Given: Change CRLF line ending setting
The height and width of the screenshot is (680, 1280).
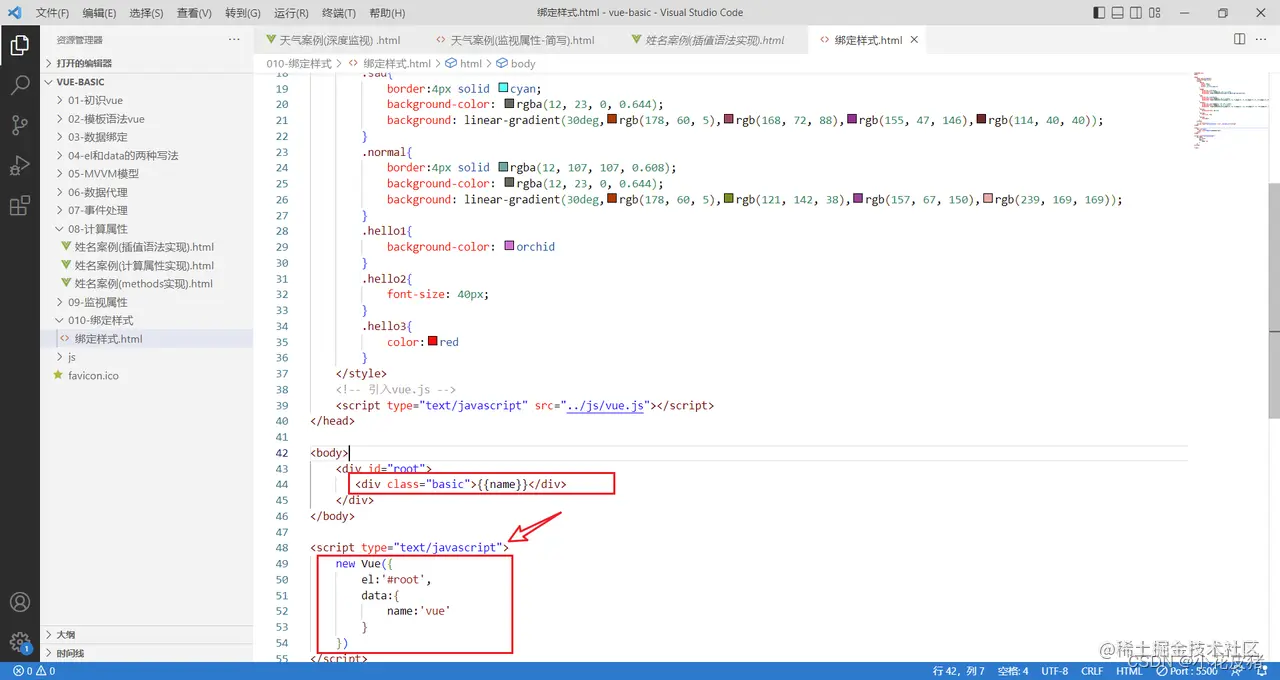Looking at the screenshot, I should point(1092,671).
